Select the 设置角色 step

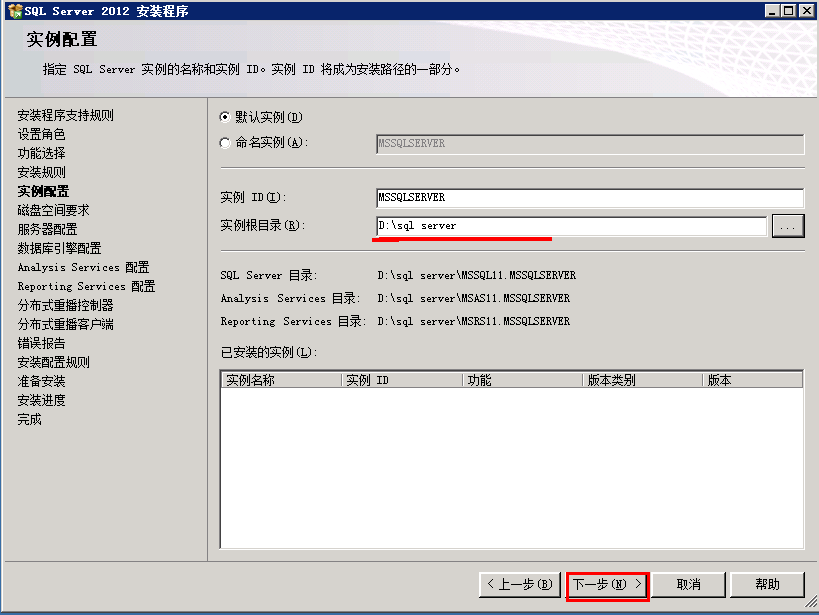[41, 134]
